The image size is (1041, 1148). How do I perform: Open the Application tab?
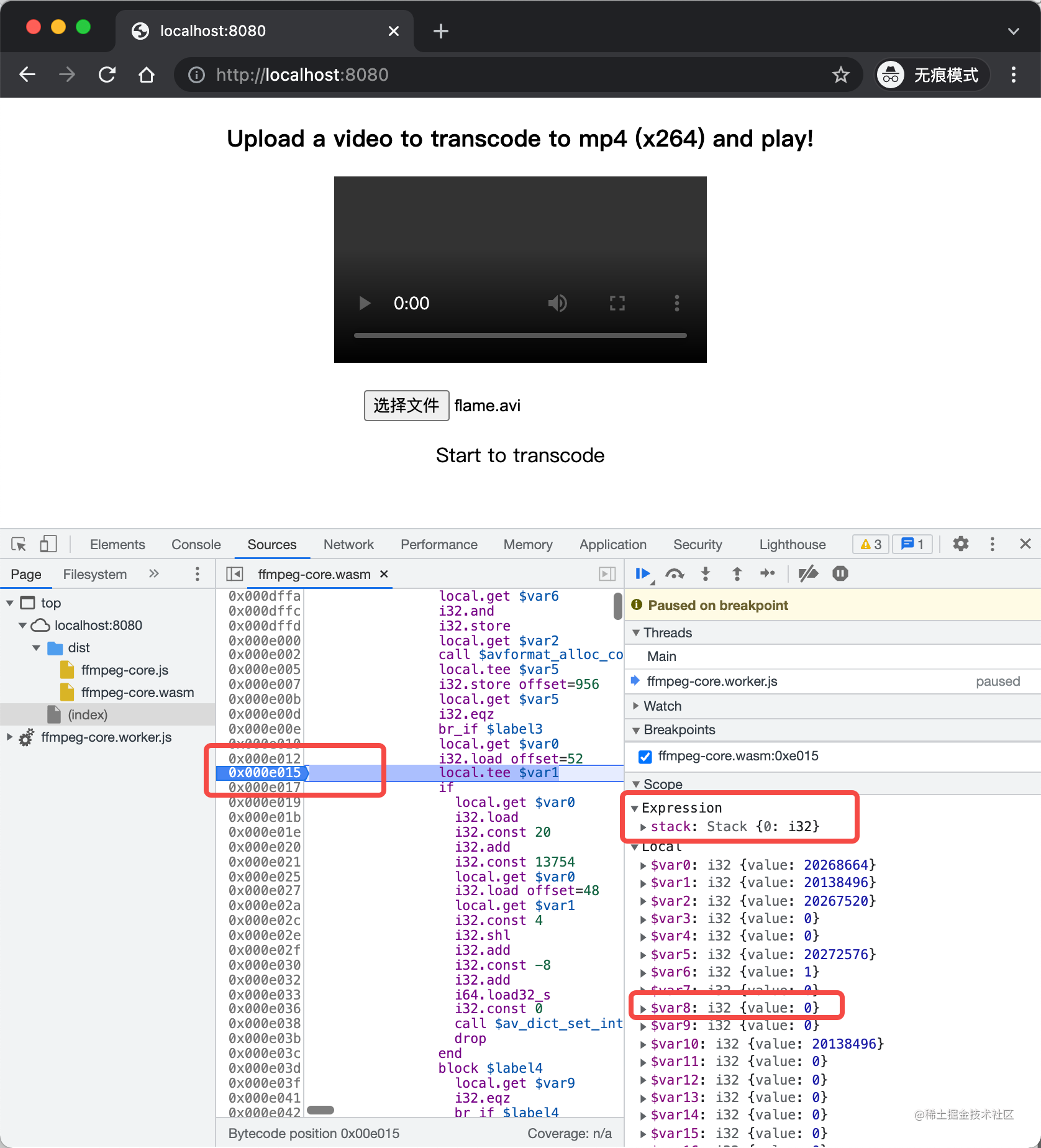(613, 544)
